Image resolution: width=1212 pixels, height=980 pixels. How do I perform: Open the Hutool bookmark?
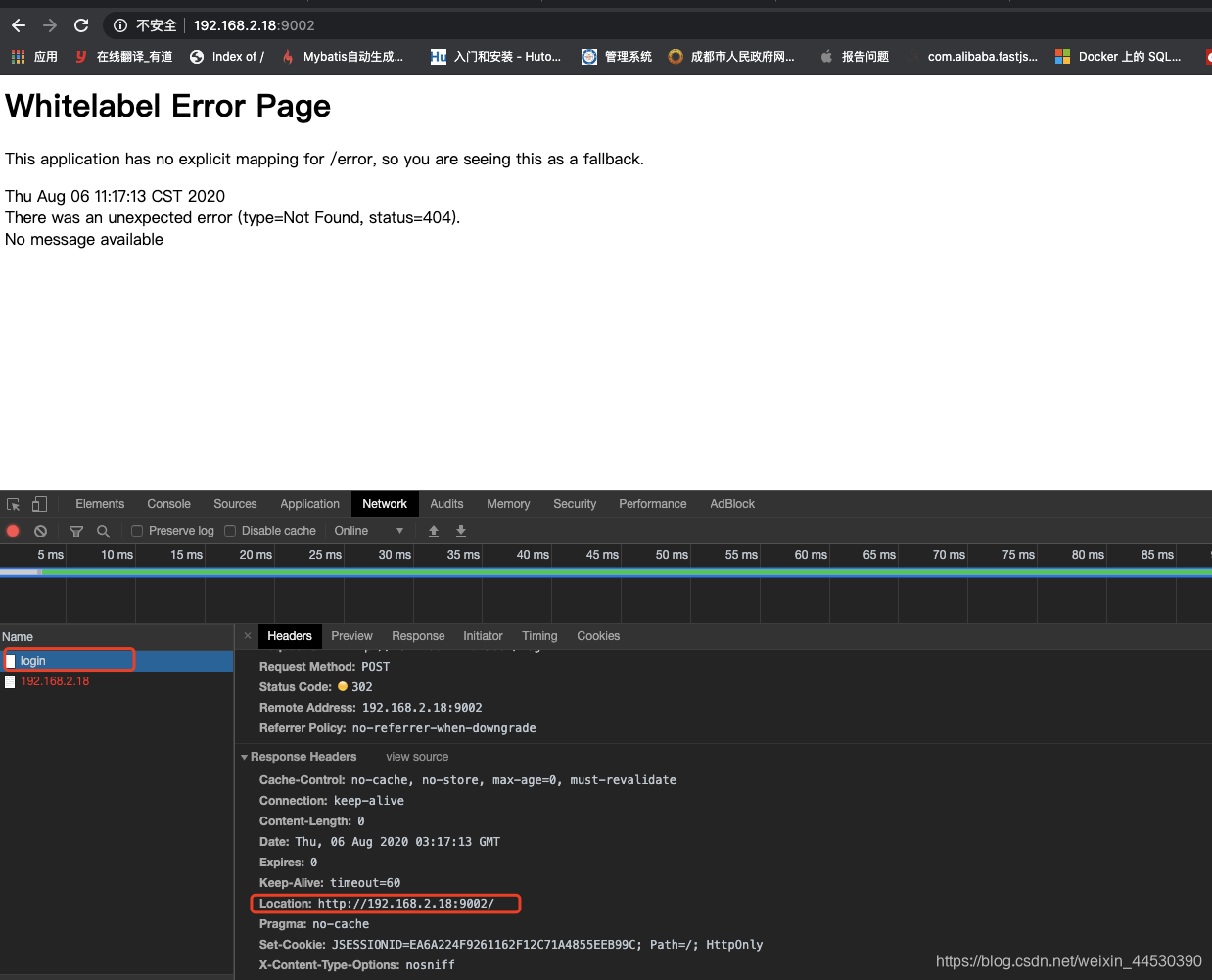pyautogui.click(x=496, y=57)
